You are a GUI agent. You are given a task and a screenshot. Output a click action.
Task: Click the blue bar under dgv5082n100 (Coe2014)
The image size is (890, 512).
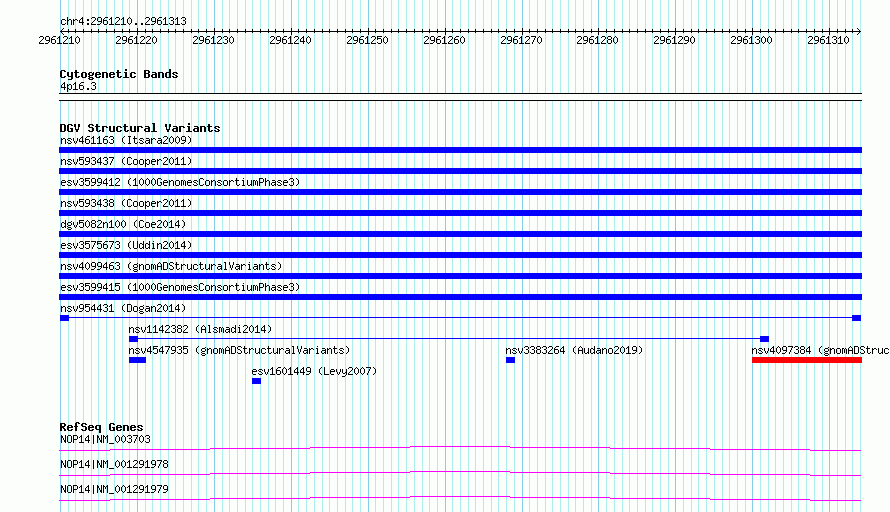[460, 234]
